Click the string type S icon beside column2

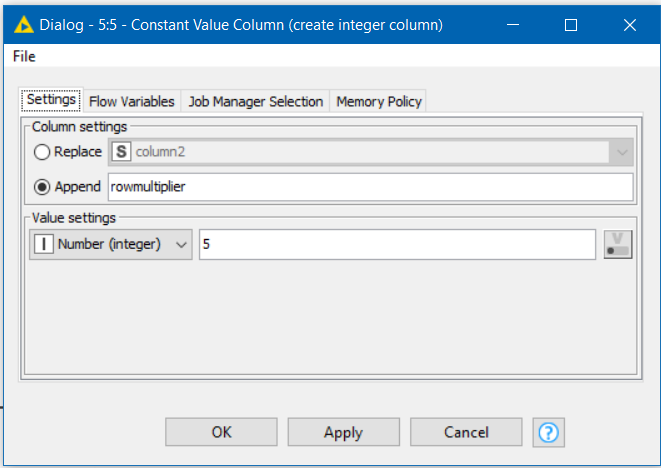121,151
